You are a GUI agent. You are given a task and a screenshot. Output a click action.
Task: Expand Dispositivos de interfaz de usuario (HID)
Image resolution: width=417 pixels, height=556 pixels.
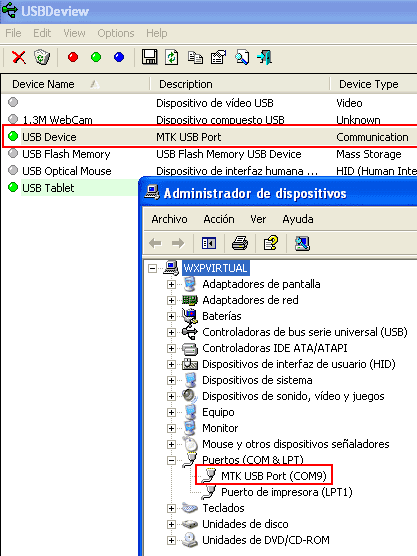(171, 364)
